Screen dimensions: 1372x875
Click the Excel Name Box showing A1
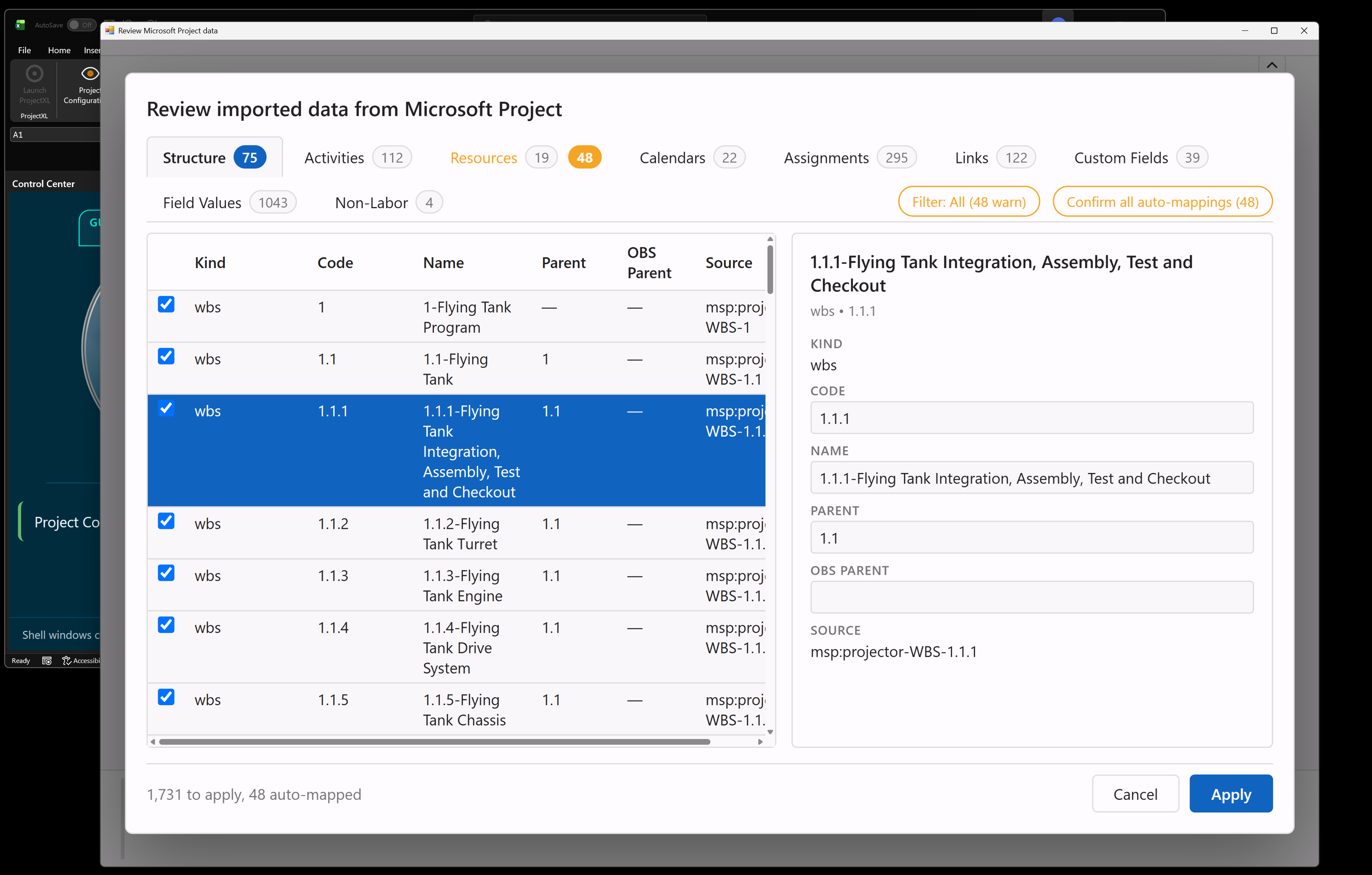pyautogui.click(x=55, y=134)
